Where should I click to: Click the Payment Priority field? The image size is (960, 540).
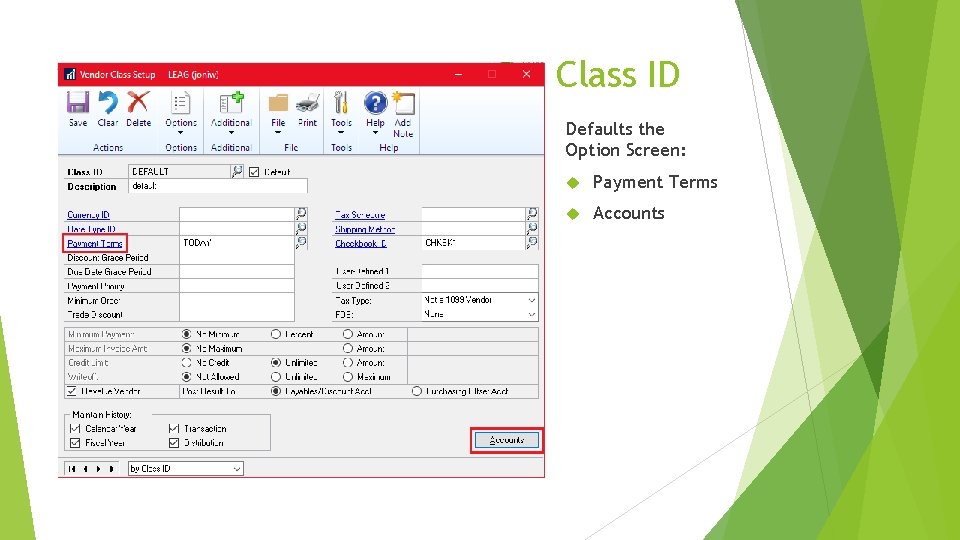[237, 286]
